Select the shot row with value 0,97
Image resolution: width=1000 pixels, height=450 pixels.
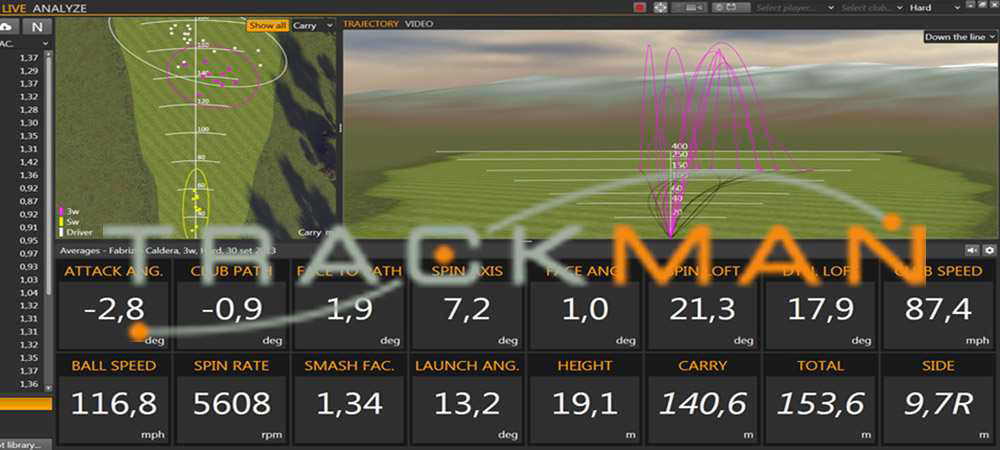[x=23, y=253]
